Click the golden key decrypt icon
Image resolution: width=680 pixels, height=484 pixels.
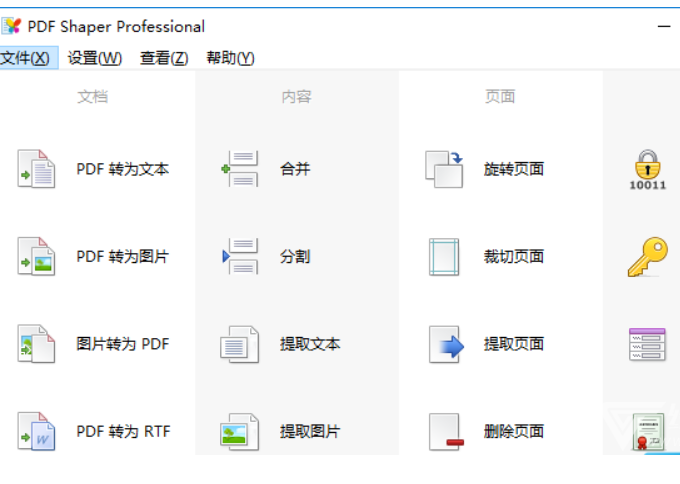[x=648, y=256]
